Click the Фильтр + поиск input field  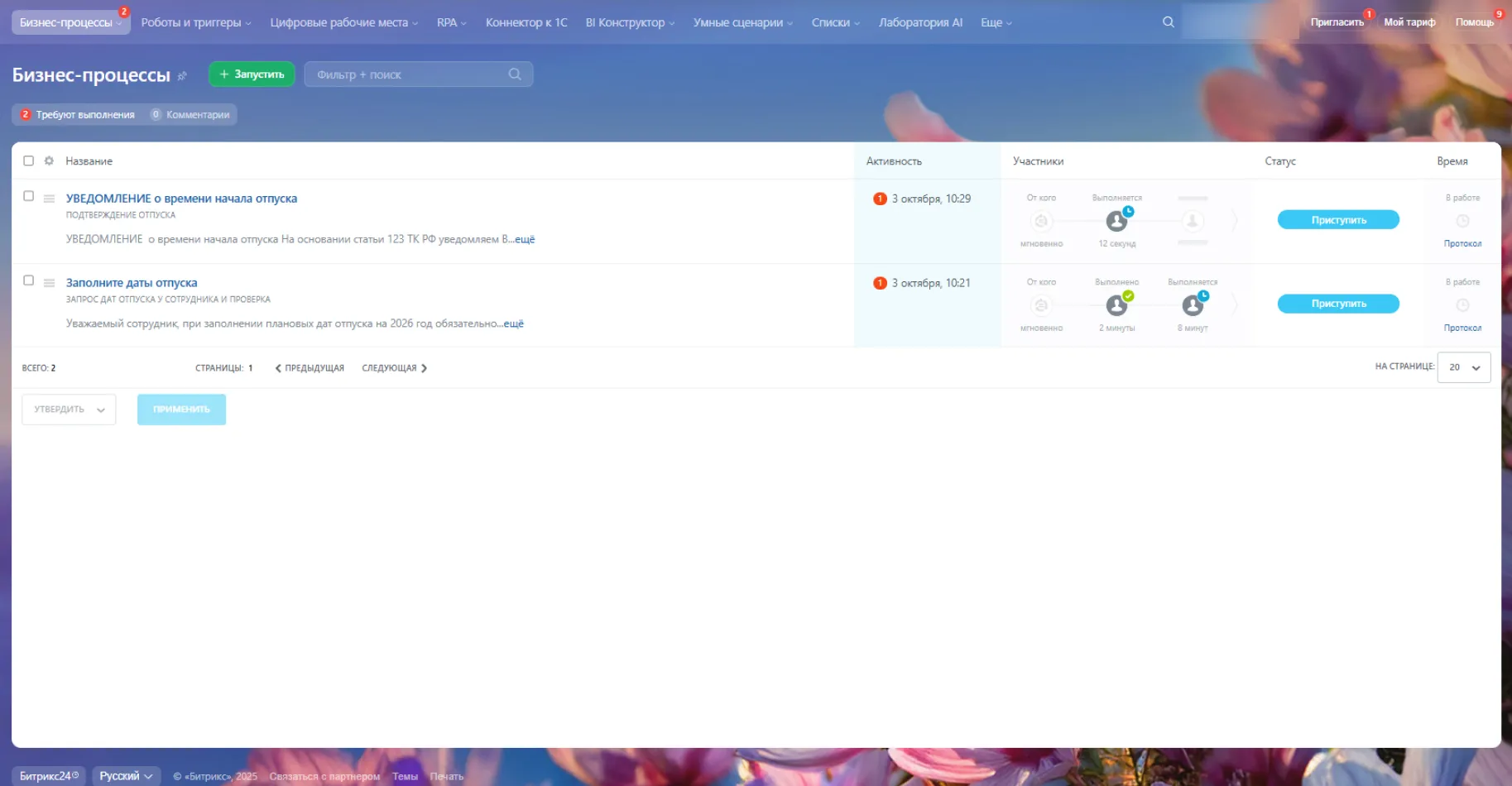coord(406,74)
